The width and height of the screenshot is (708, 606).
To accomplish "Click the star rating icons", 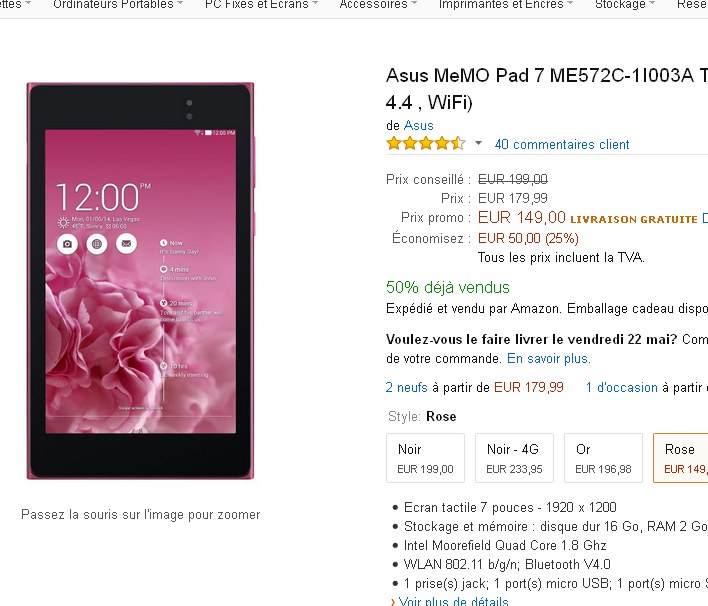I will pyautogui.click(x=425, y=144).
